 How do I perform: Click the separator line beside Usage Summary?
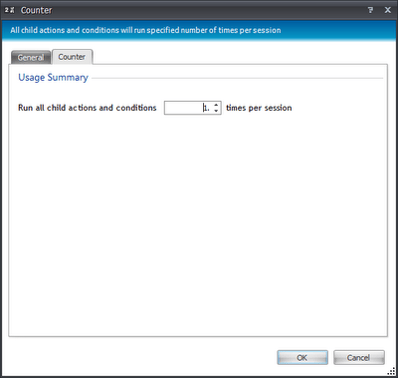pos(237,78)
